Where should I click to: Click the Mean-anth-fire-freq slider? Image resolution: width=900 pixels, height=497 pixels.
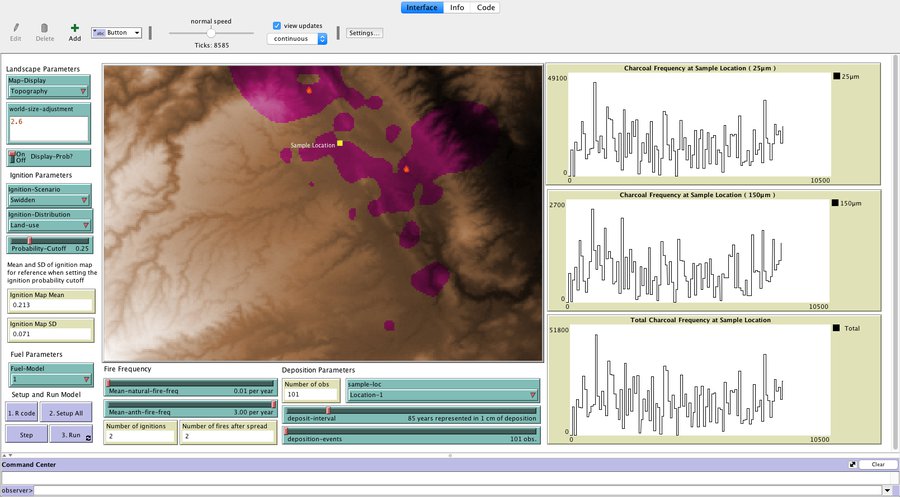[x=191, y=408]
